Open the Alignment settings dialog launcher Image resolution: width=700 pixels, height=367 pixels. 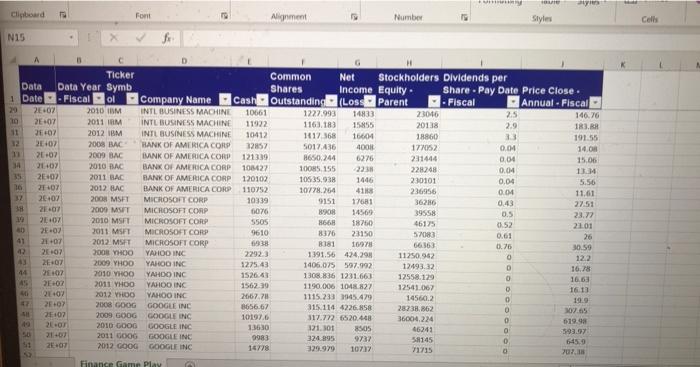tap(354, 17)
